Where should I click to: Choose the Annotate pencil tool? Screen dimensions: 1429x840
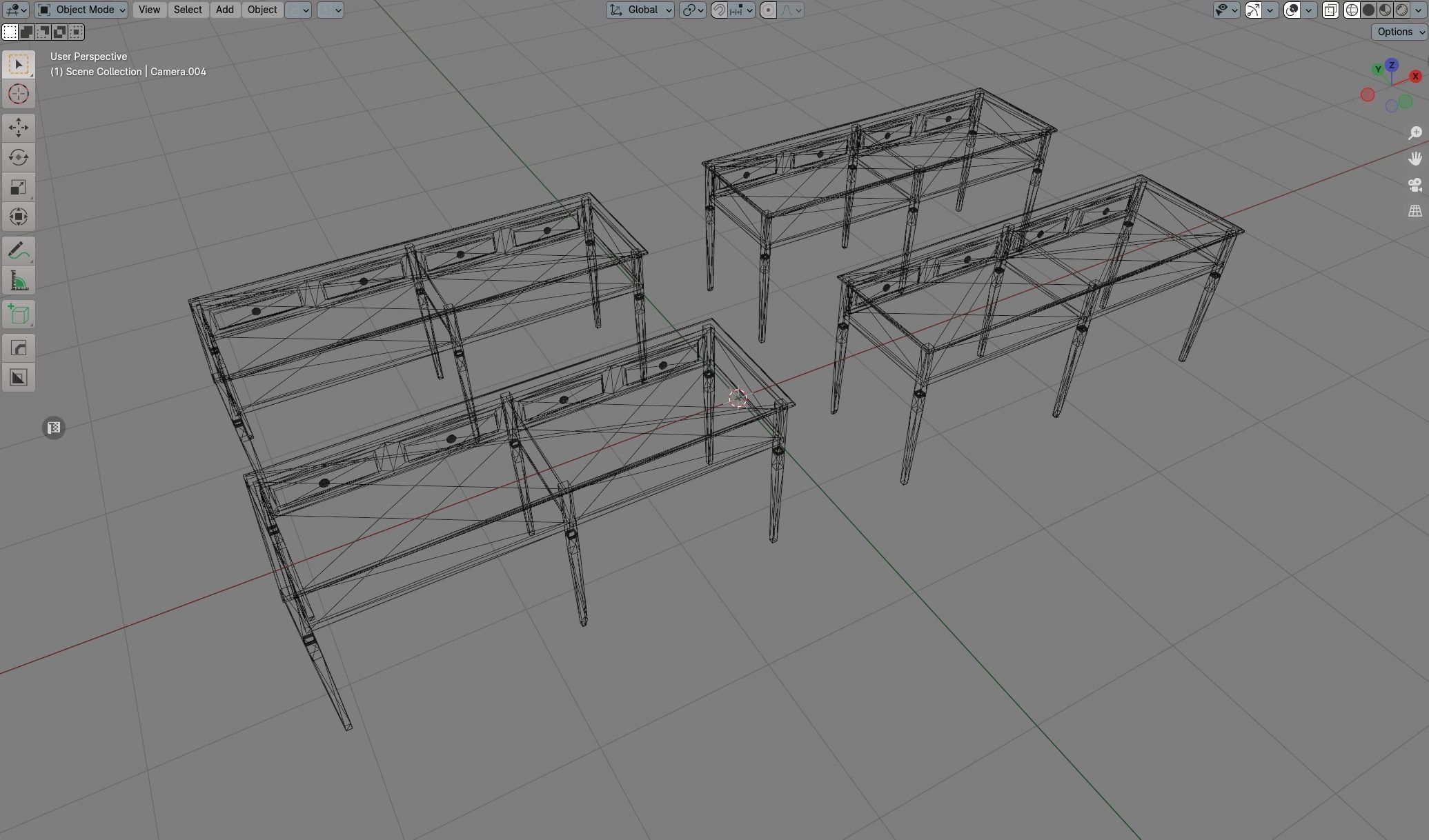tap(19, 251)
